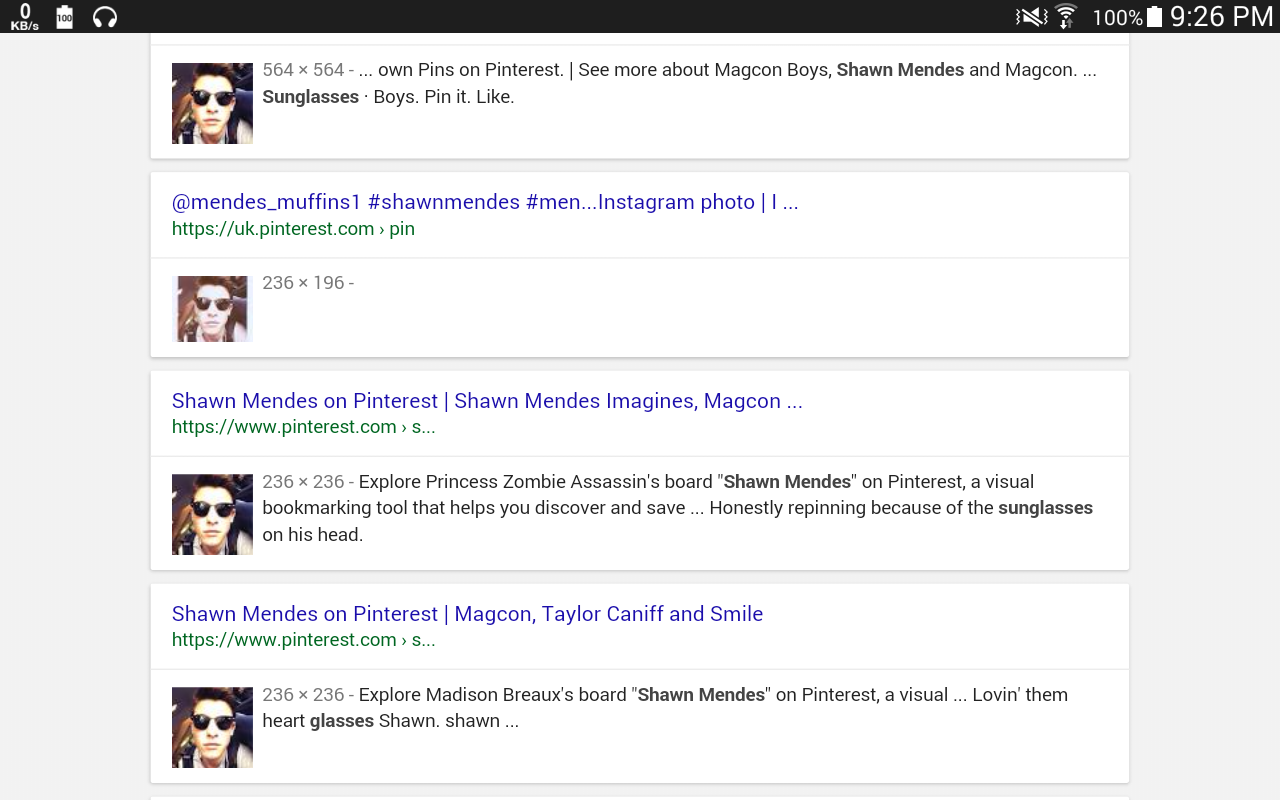Tap 'heart glasses Shawn. shawn ...' line
Viewport: 1280px width, 800px height.
tap(390, 721)
